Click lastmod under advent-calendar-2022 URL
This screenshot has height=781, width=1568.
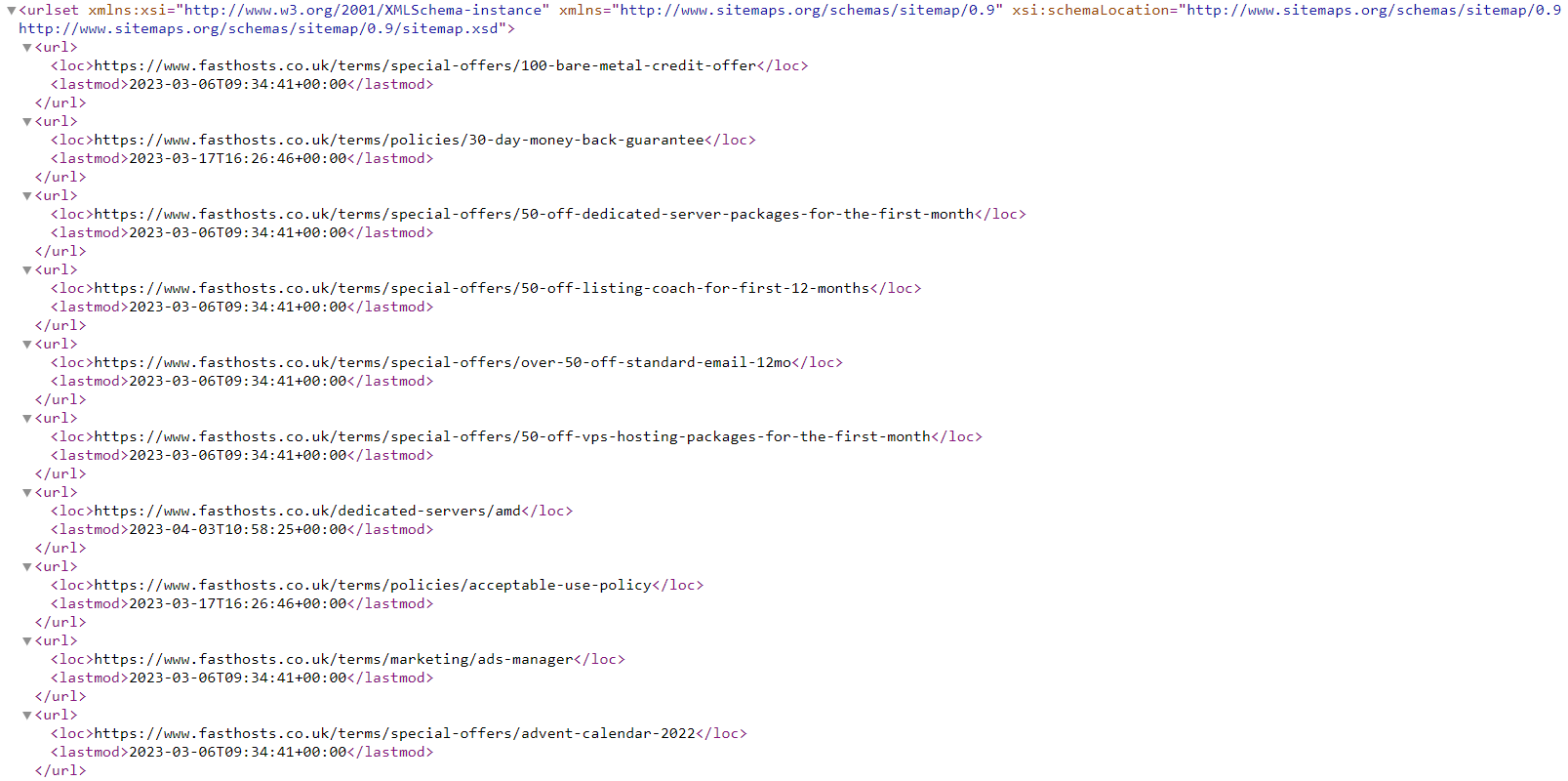click(x=238, y=752)
